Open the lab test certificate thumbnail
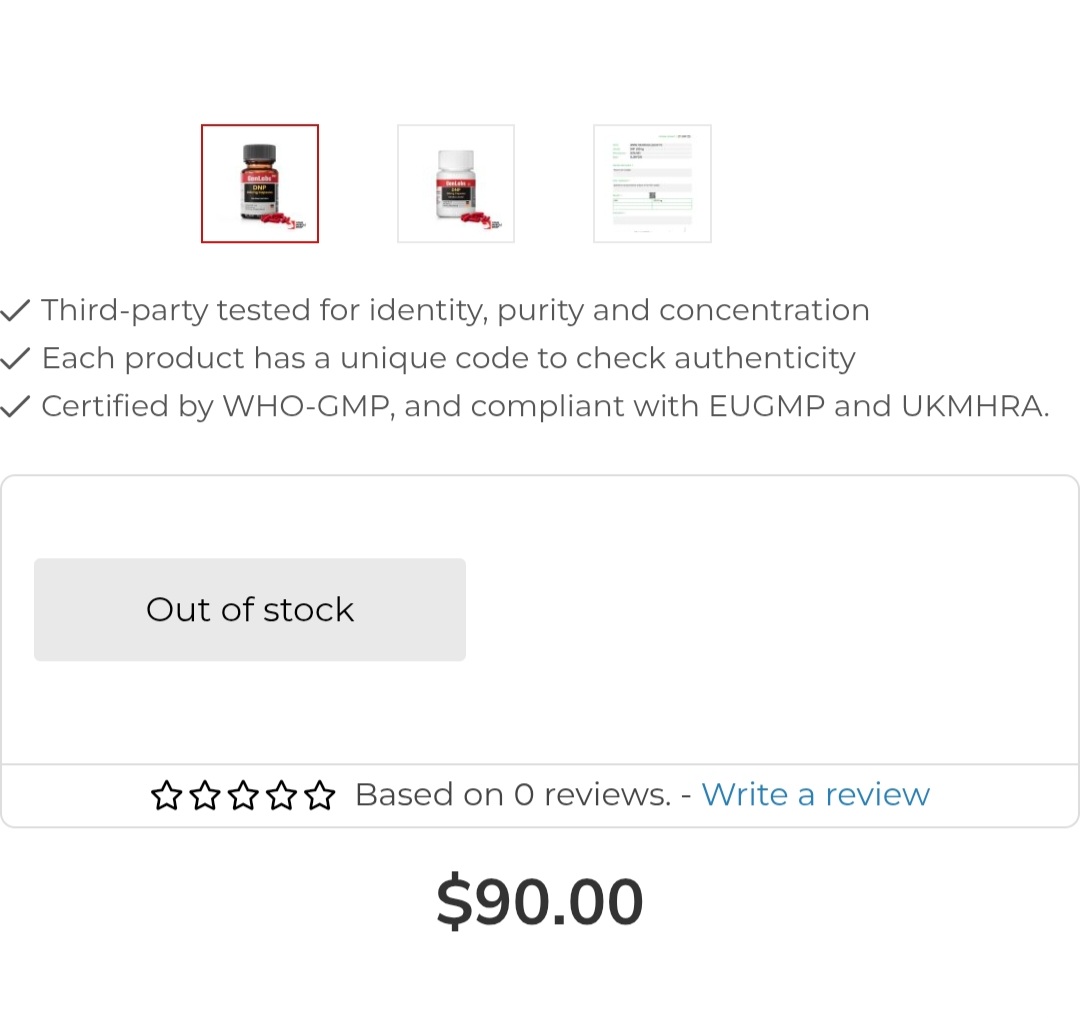Screen dimensions: 1080x1022 [652, 184]
